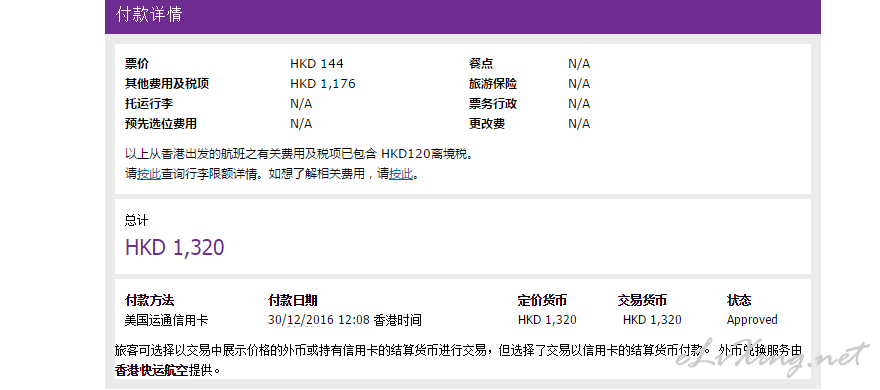The width and height of the screenshot is (880, 390).
Task: Open the 按此 link about related fees
Action: pos(401,174)
